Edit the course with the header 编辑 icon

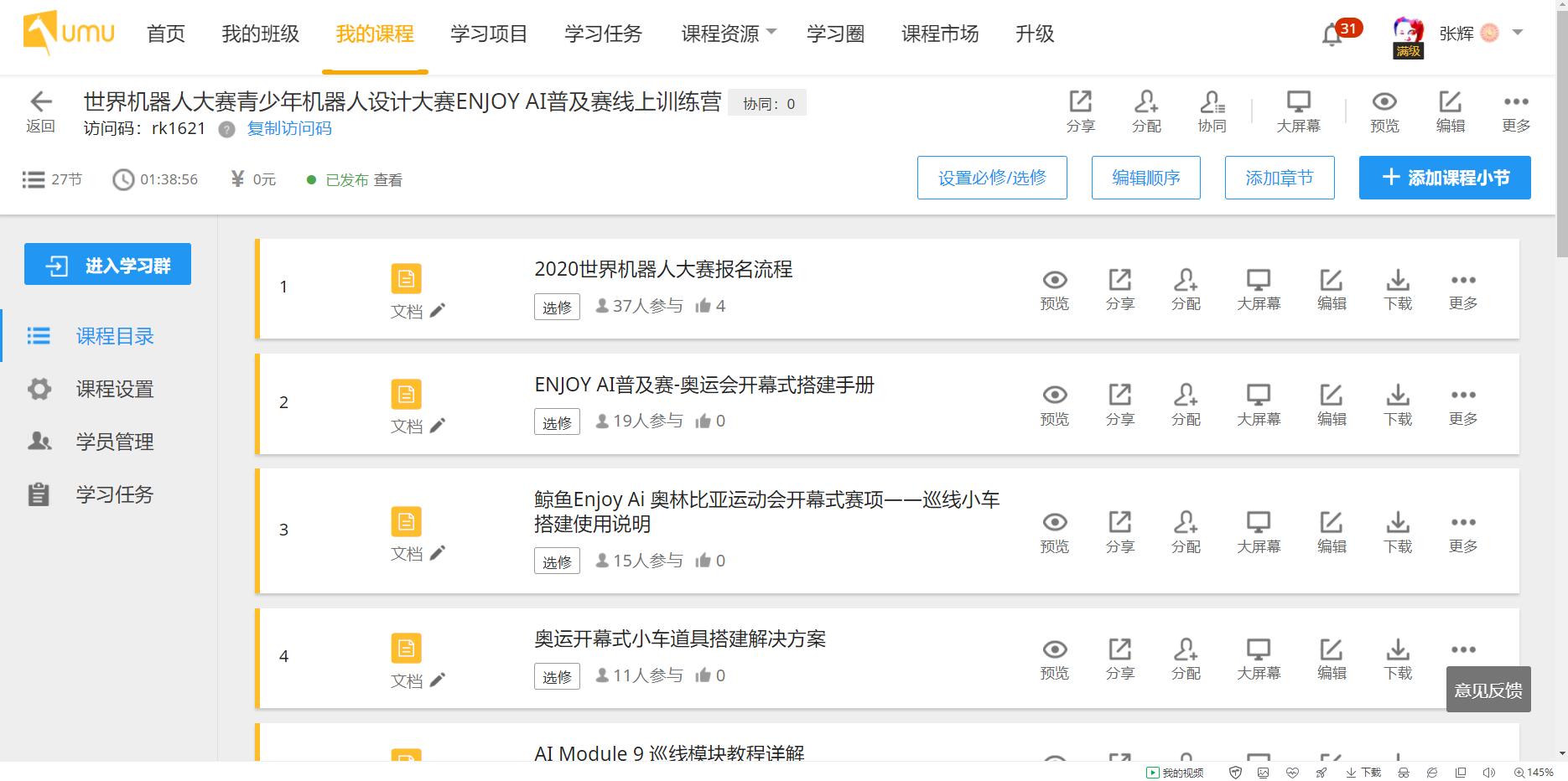point(1450,111)
